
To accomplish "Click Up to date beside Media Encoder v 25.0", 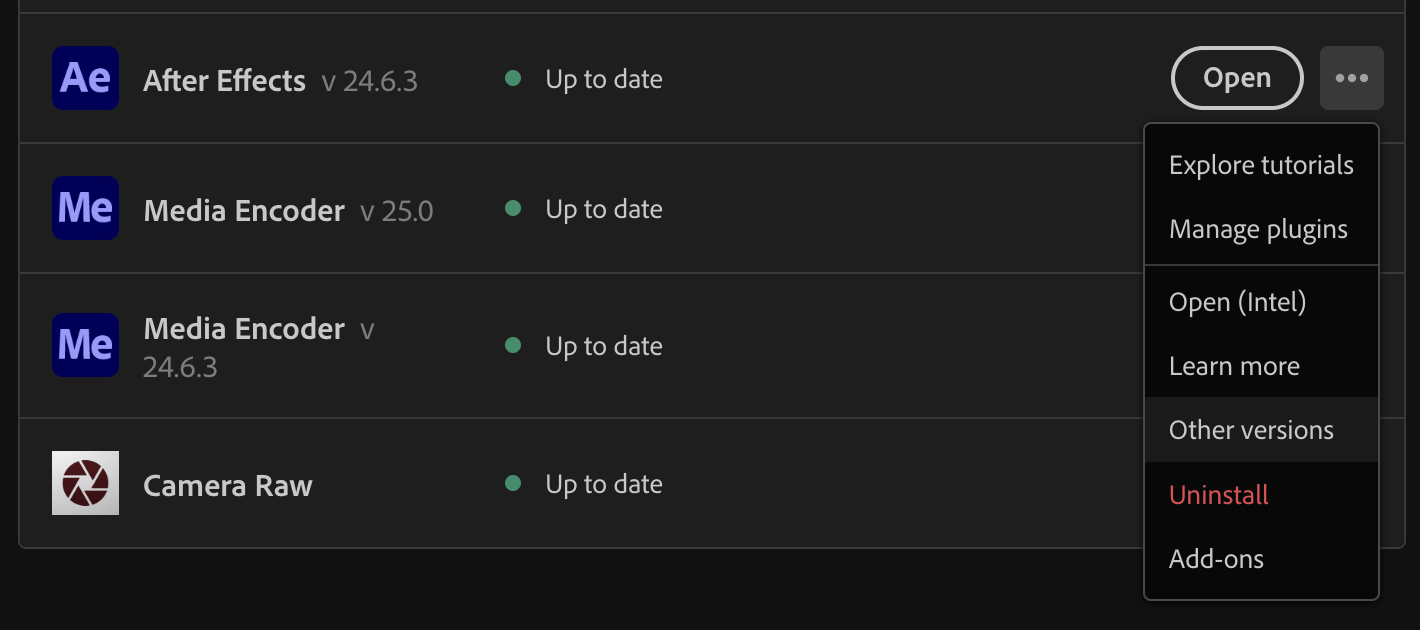I will (604, 209).
